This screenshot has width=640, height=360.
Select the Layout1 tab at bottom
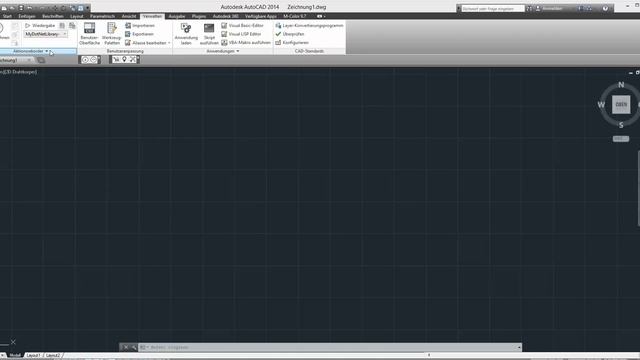coord(33,356)
